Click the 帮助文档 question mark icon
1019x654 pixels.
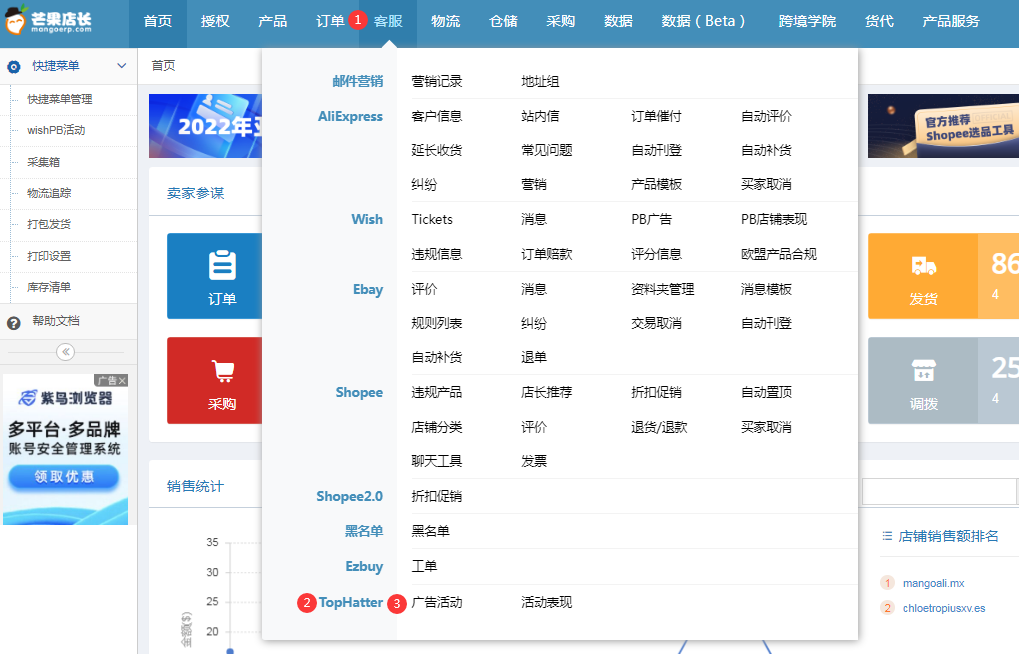click(14, 322)
